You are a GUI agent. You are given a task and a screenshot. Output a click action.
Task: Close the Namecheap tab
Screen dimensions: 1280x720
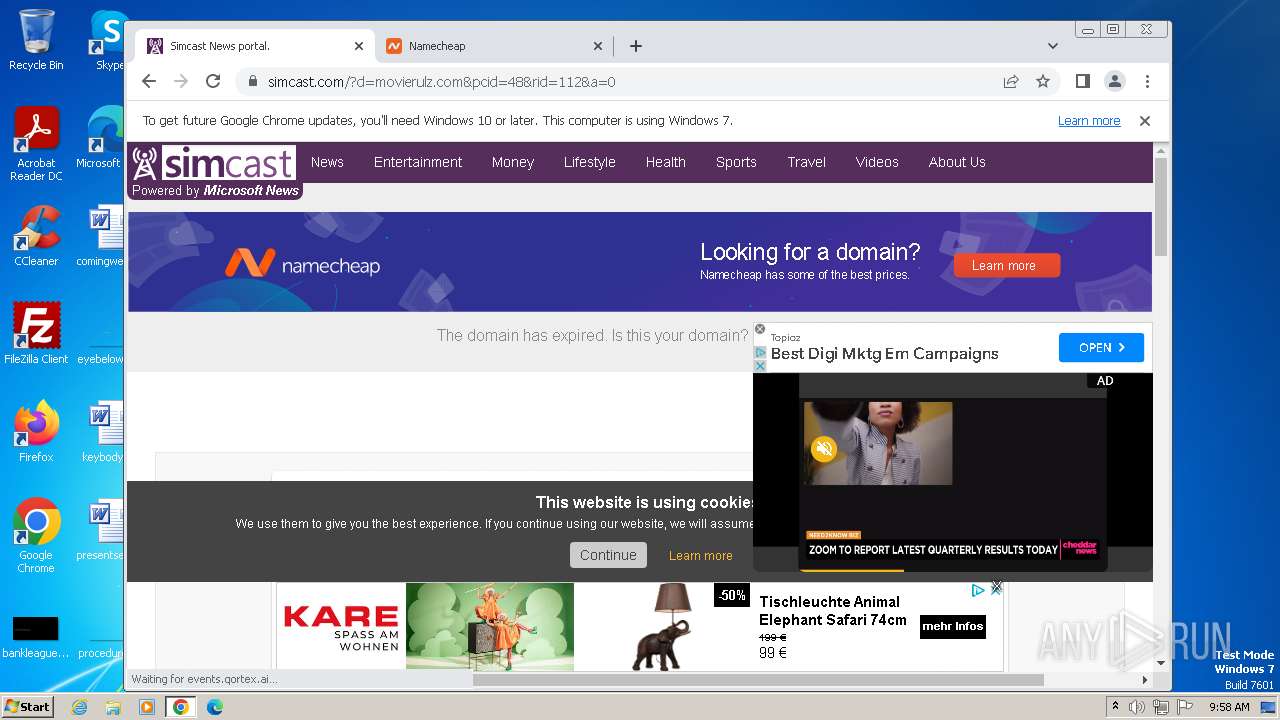(598, 46)
